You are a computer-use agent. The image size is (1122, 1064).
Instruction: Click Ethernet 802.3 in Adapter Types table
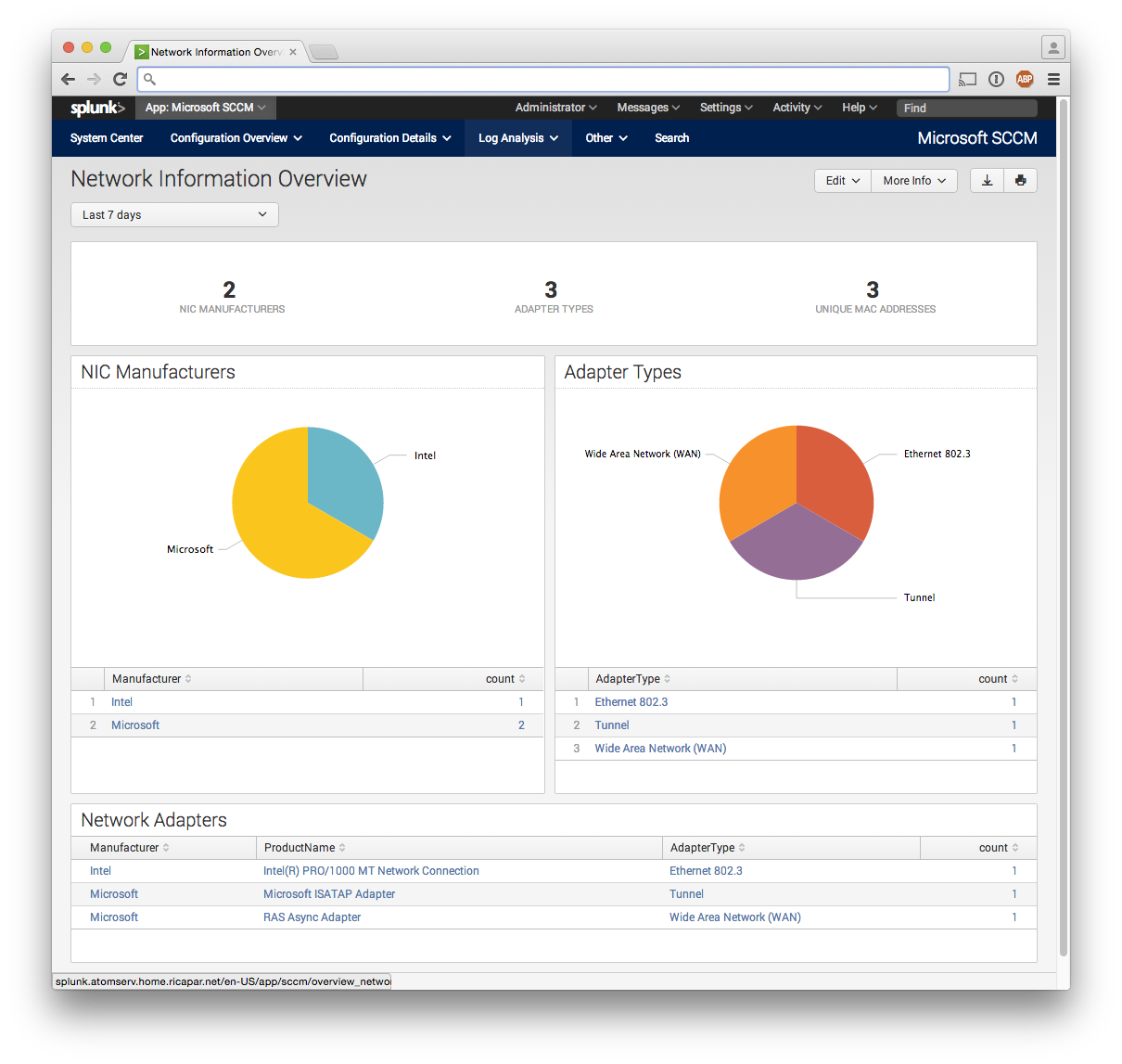pos(631,702)
